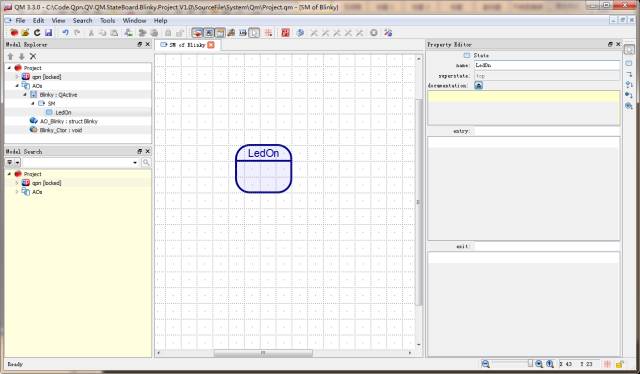Screen dimensions: 640x374
Task: Click the Redo arrow icon
Action: click(77, 33)
